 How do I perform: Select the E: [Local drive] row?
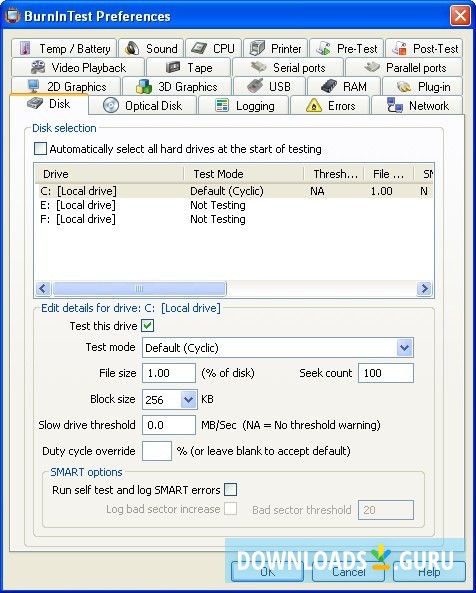[234, 205]
